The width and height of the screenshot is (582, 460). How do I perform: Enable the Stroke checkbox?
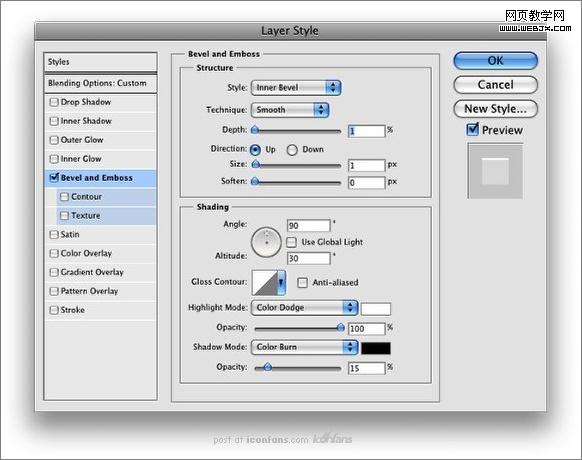[x=54, y=310]
